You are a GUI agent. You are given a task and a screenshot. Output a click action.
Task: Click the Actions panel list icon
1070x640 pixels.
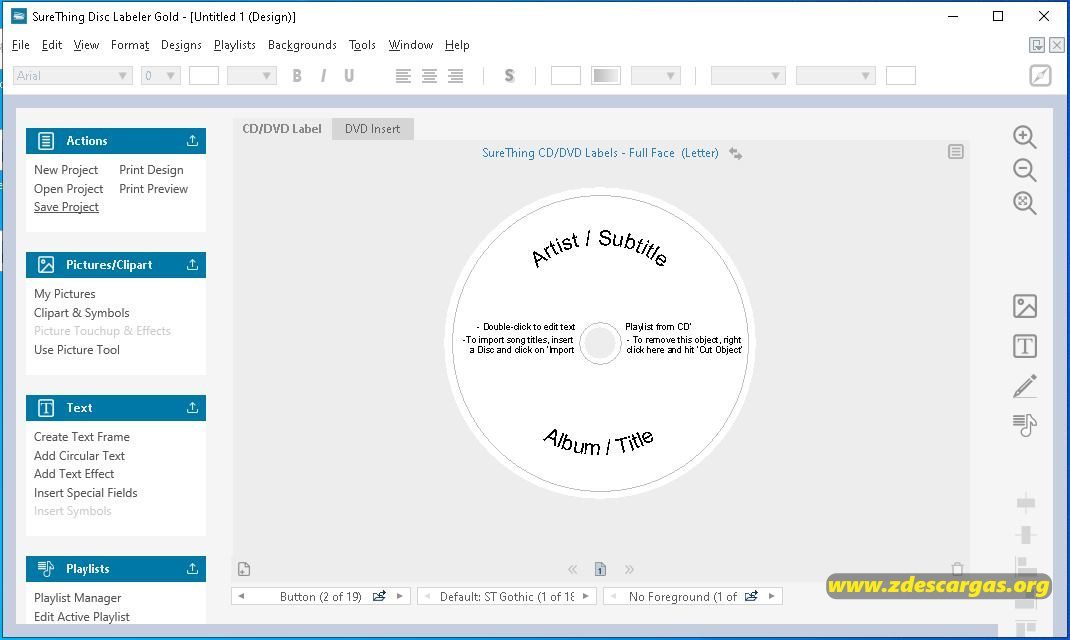(x=46, y=141)
